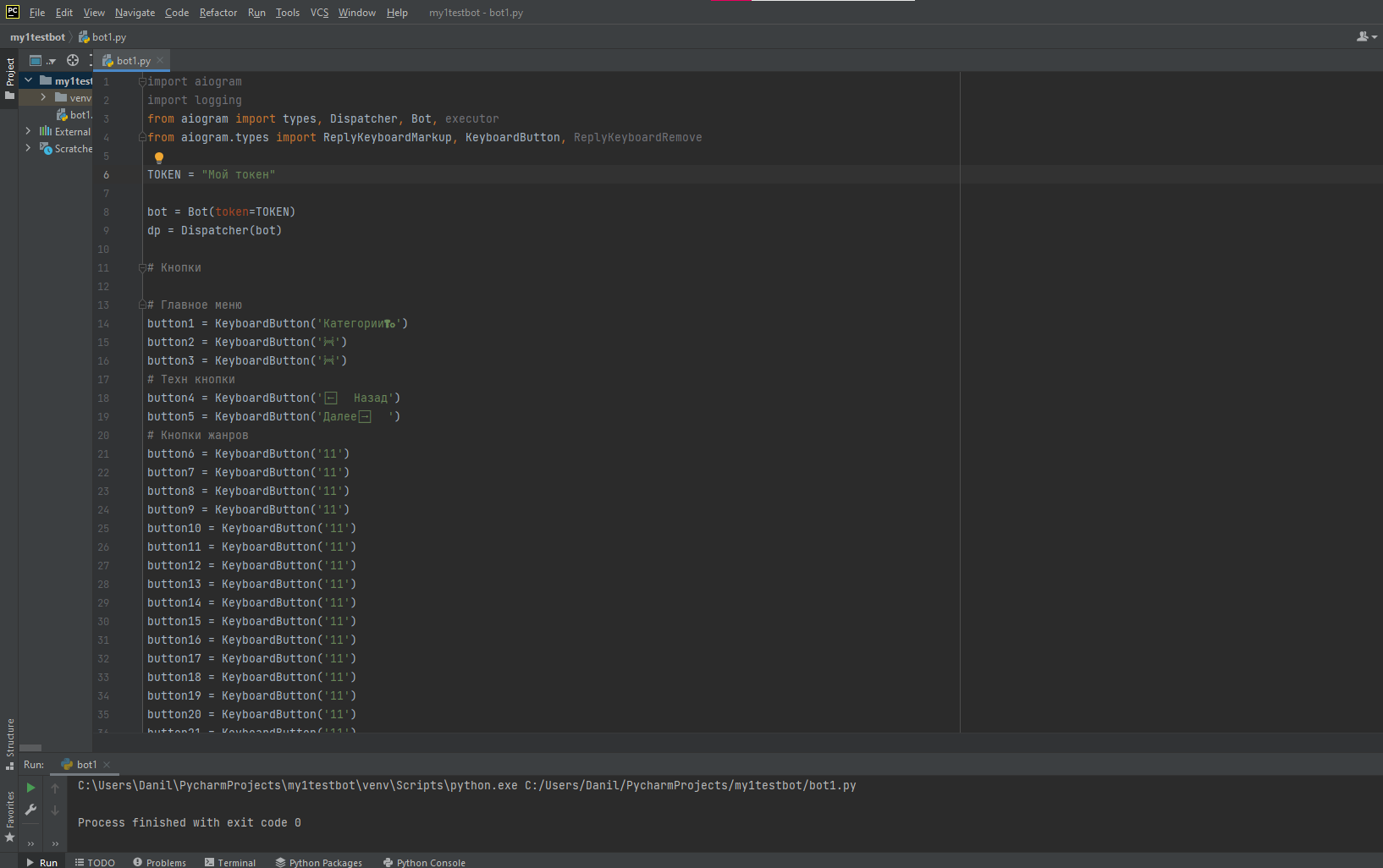Close the bot1.py editor tab

coord(160,60)
